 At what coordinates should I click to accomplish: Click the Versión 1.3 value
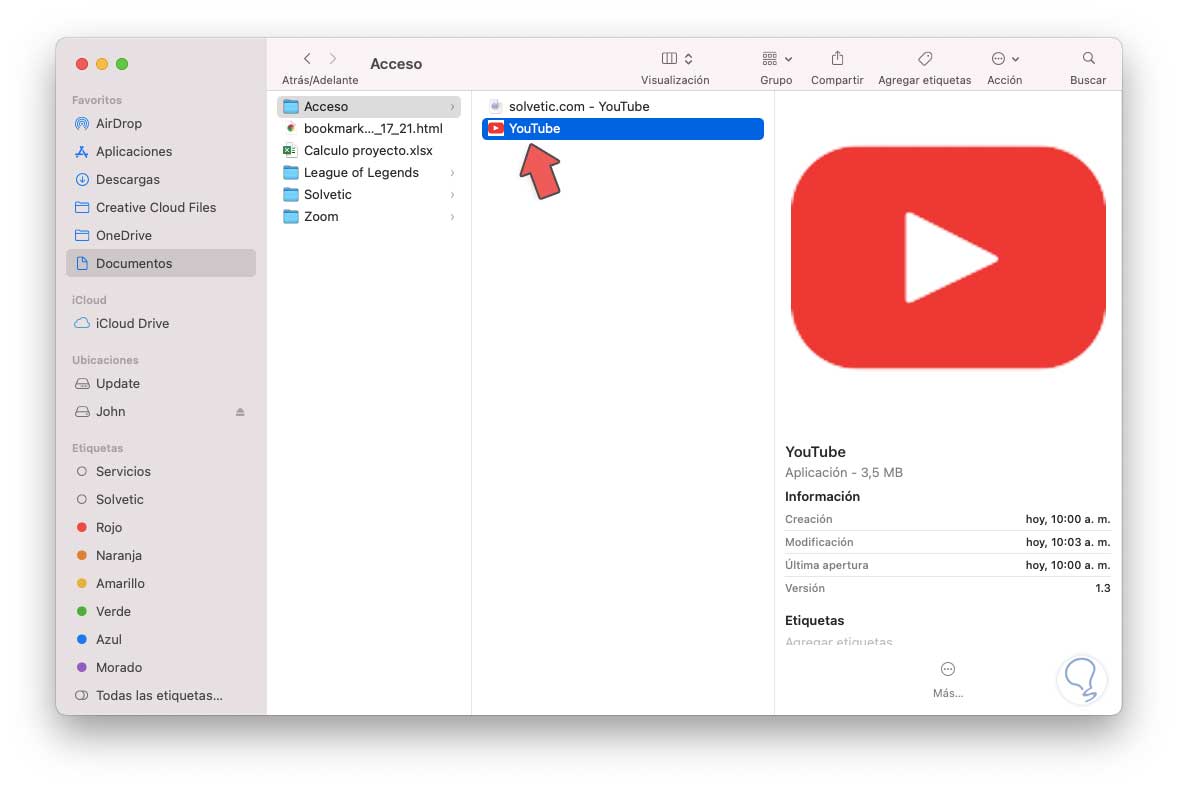tap(1102, 588)
